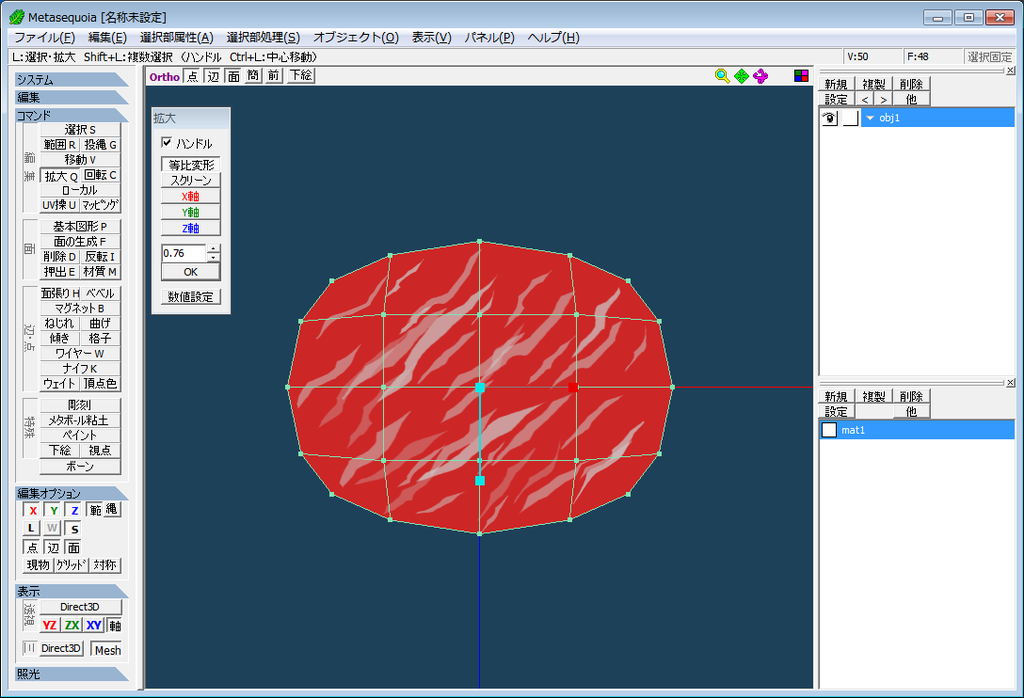Select the ナイフ K knife tool
The height and width of the screenshot is (698, 1024).
(x=80, y=368)
